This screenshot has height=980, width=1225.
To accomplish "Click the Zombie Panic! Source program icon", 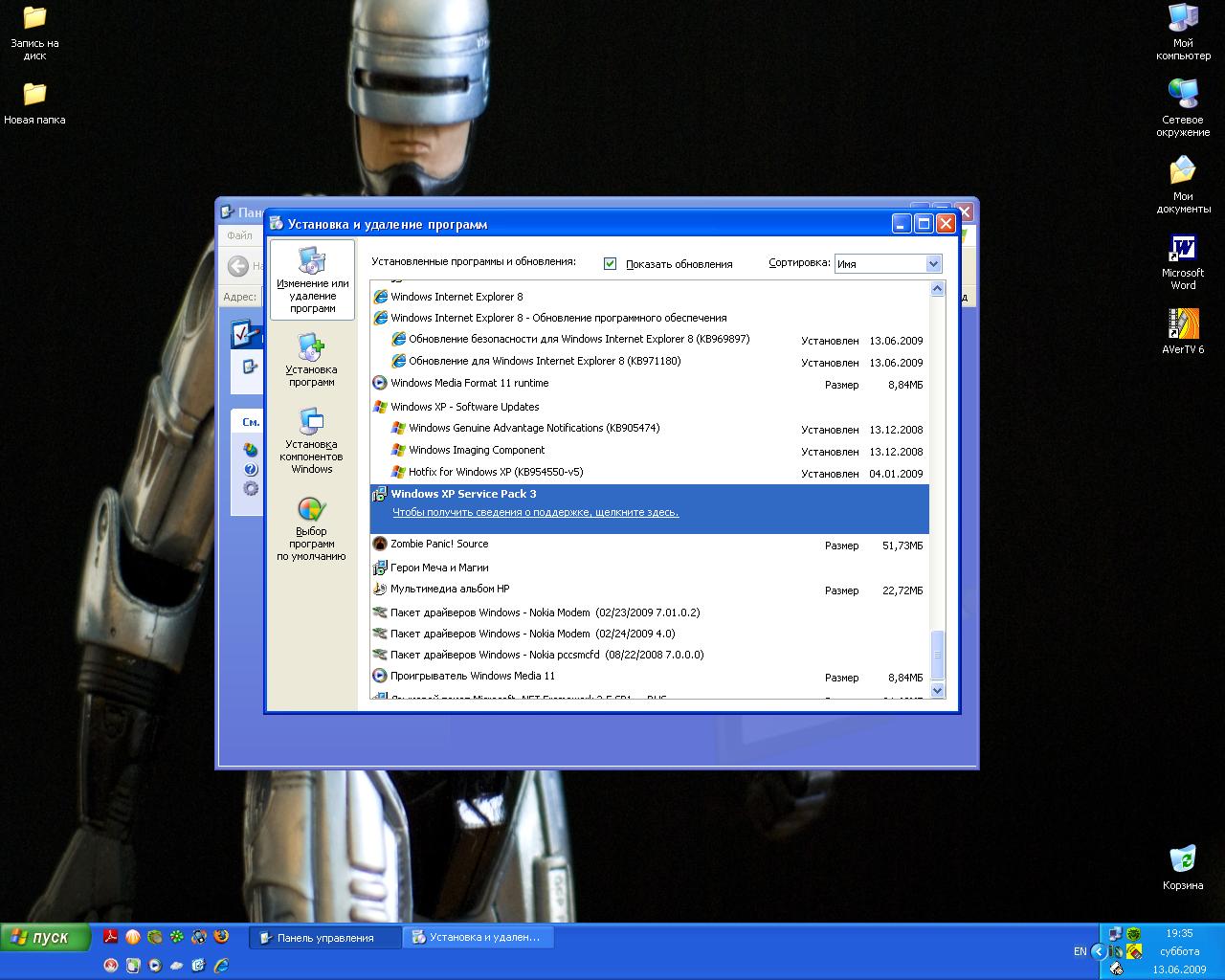I will 380,544.
